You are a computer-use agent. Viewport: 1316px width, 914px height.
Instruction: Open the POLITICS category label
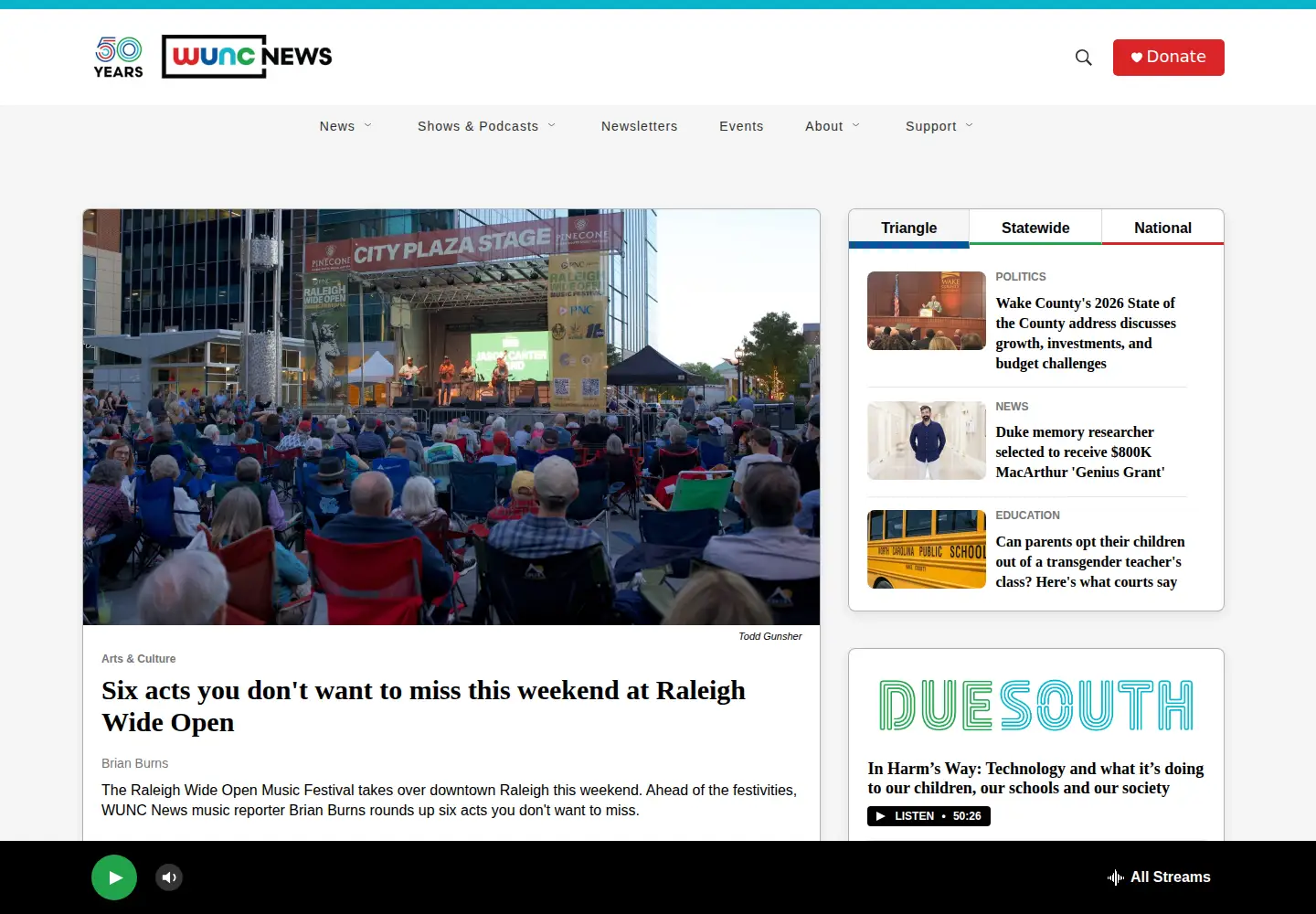pos(1021,277)
